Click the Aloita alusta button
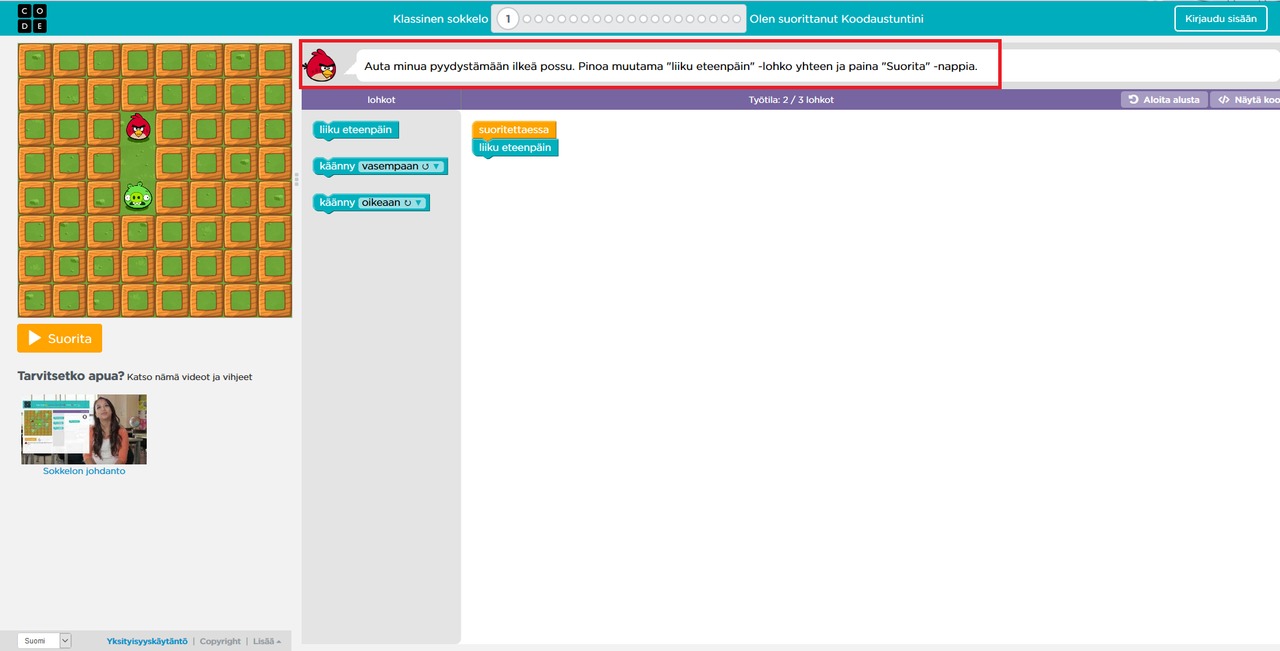The width and height of the screenshot is (1280, 651). coord(1164,100)
